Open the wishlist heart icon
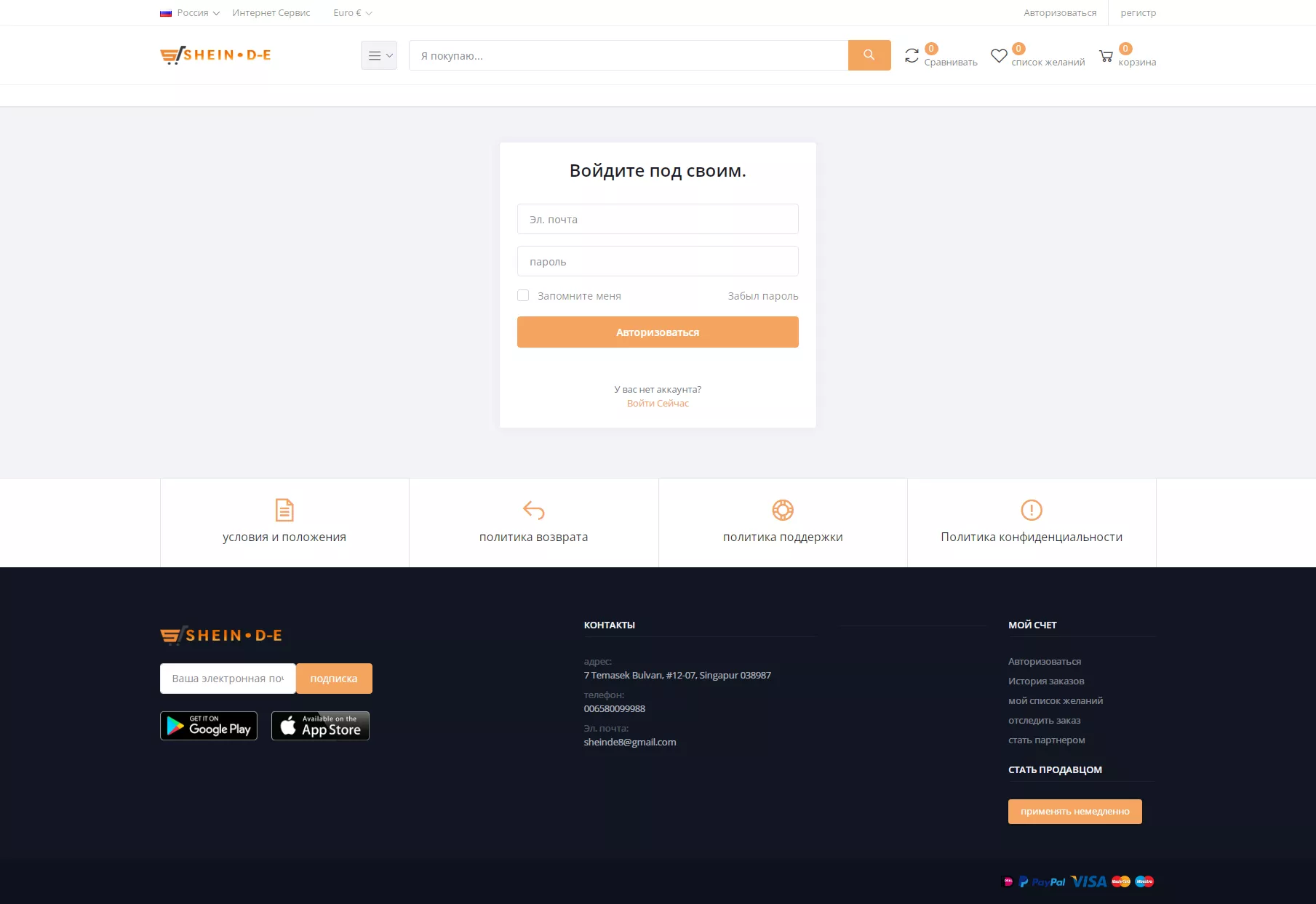The image size is (1316, 904). coord(999,56)
